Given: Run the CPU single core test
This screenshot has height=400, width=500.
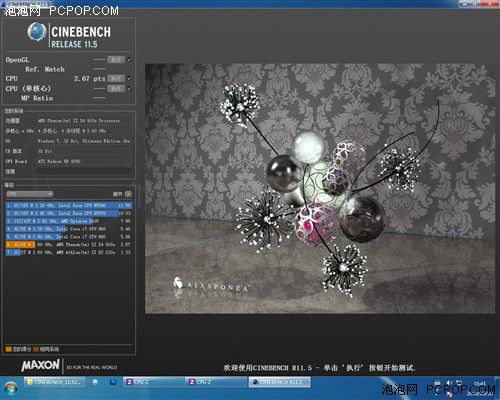Looking at the screenshot, I should click(x=116, y=88).
